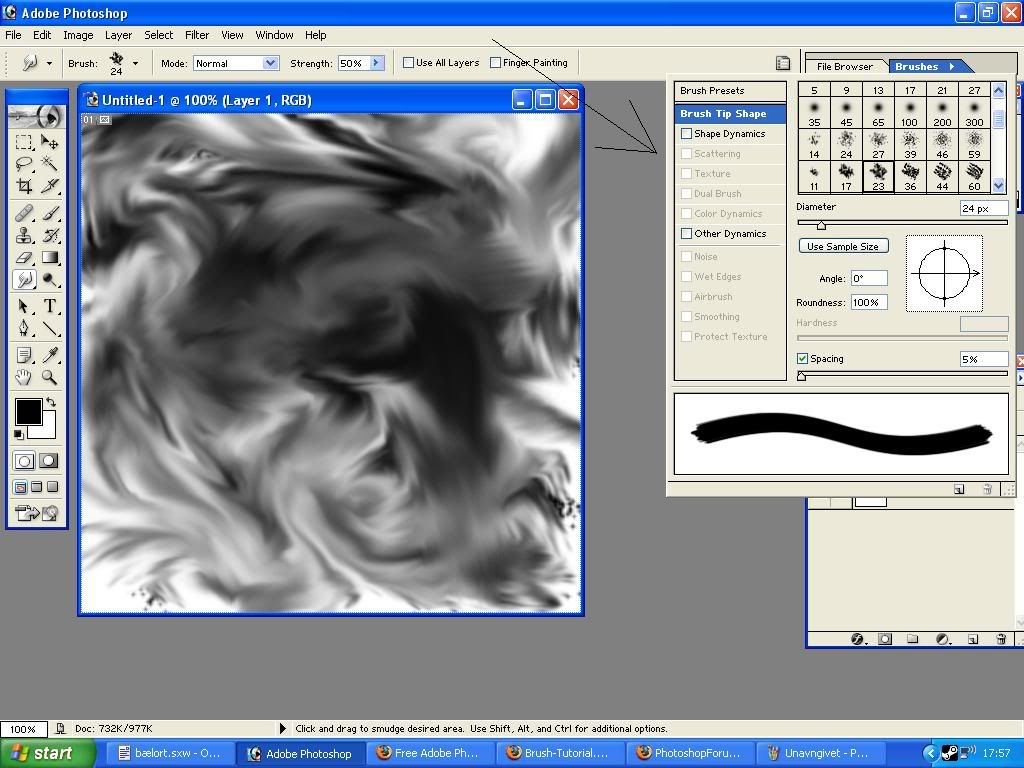This screenshot has width=1024, height=768.
Task: Select the Healing Brush tool
Action: [24, 213]
